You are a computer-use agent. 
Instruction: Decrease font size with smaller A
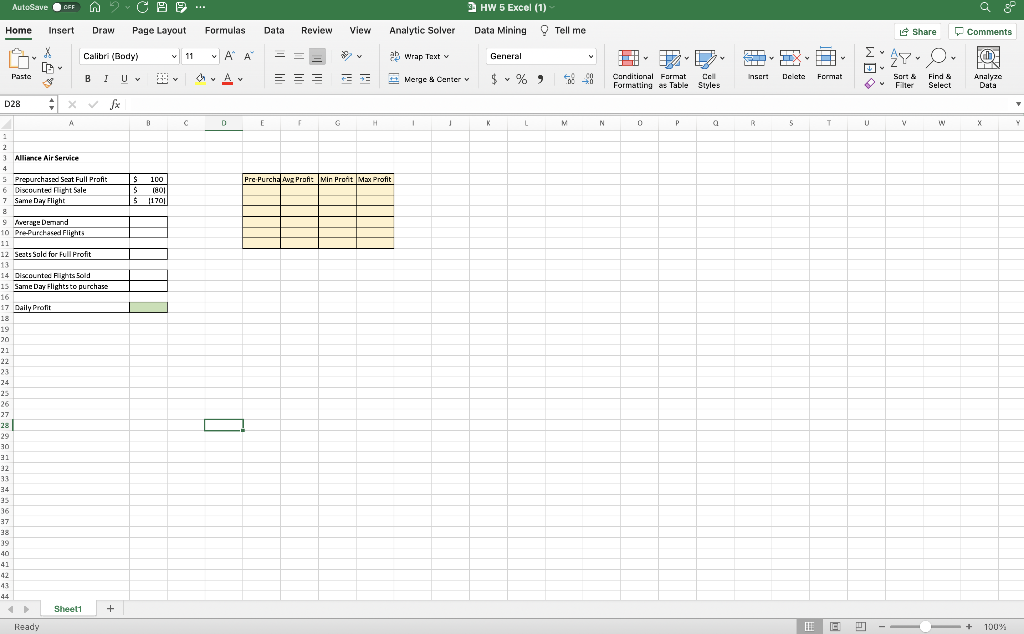(x=249, y=56)
